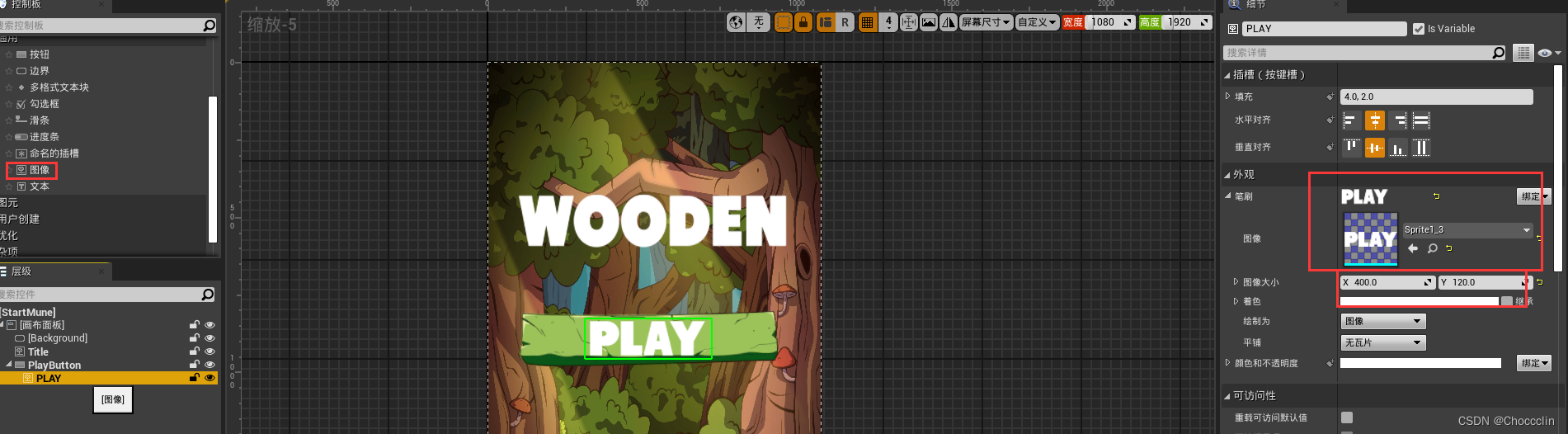Viewport: 1568px width, 434px height.
Task: Expand the image size property
Action: click(1236, 282)
